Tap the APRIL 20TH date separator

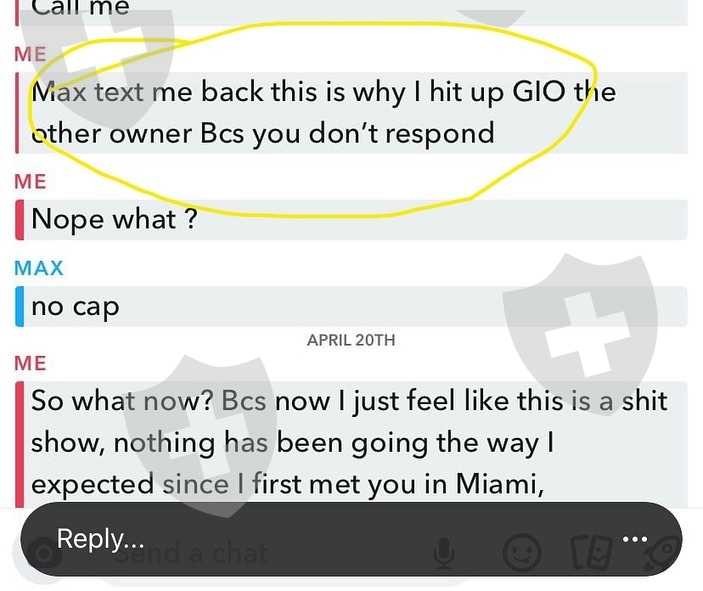(x=351, y=340)
